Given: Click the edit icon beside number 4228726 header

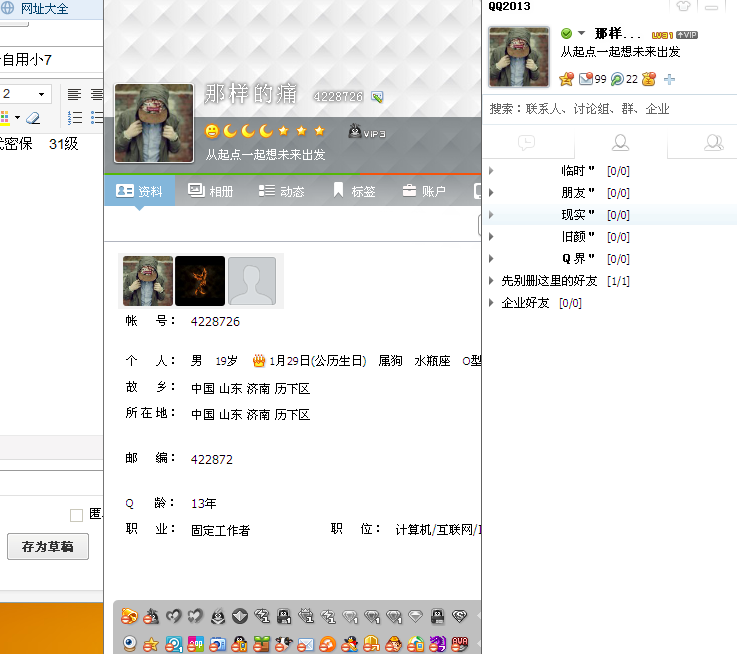Looking at the screenshot, I should coord(377,97).
